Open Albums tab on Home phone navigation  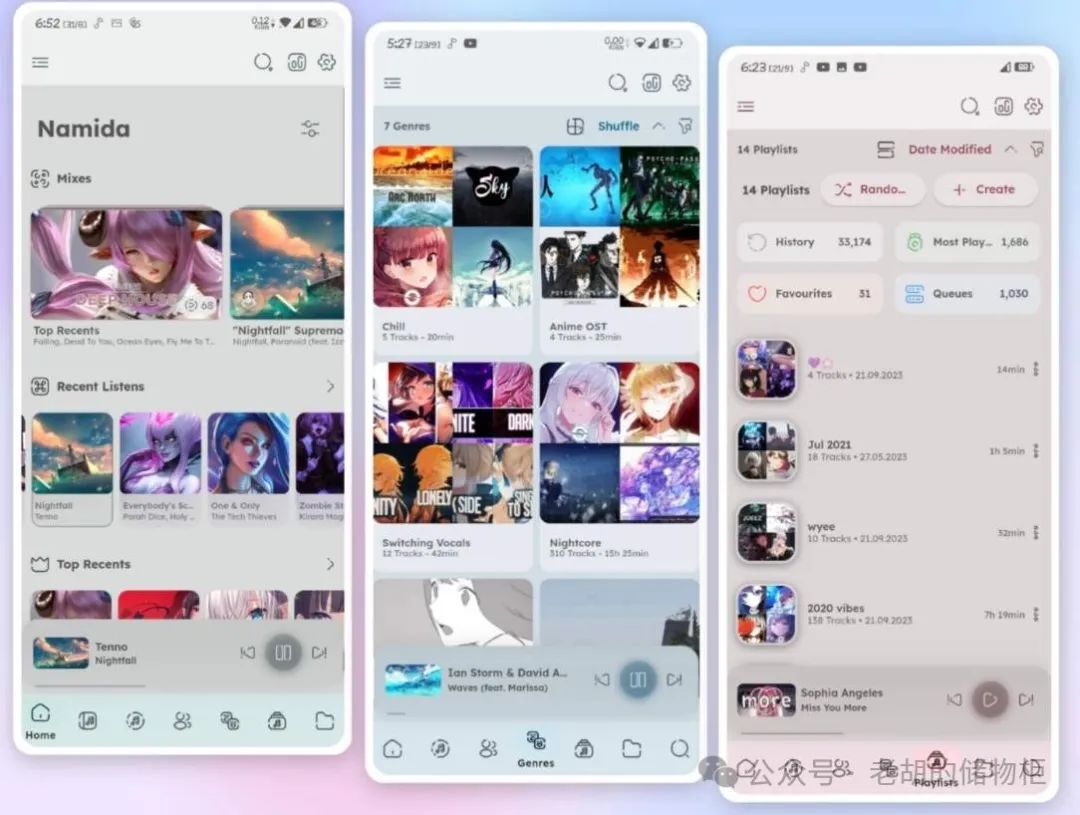(135, 721)
